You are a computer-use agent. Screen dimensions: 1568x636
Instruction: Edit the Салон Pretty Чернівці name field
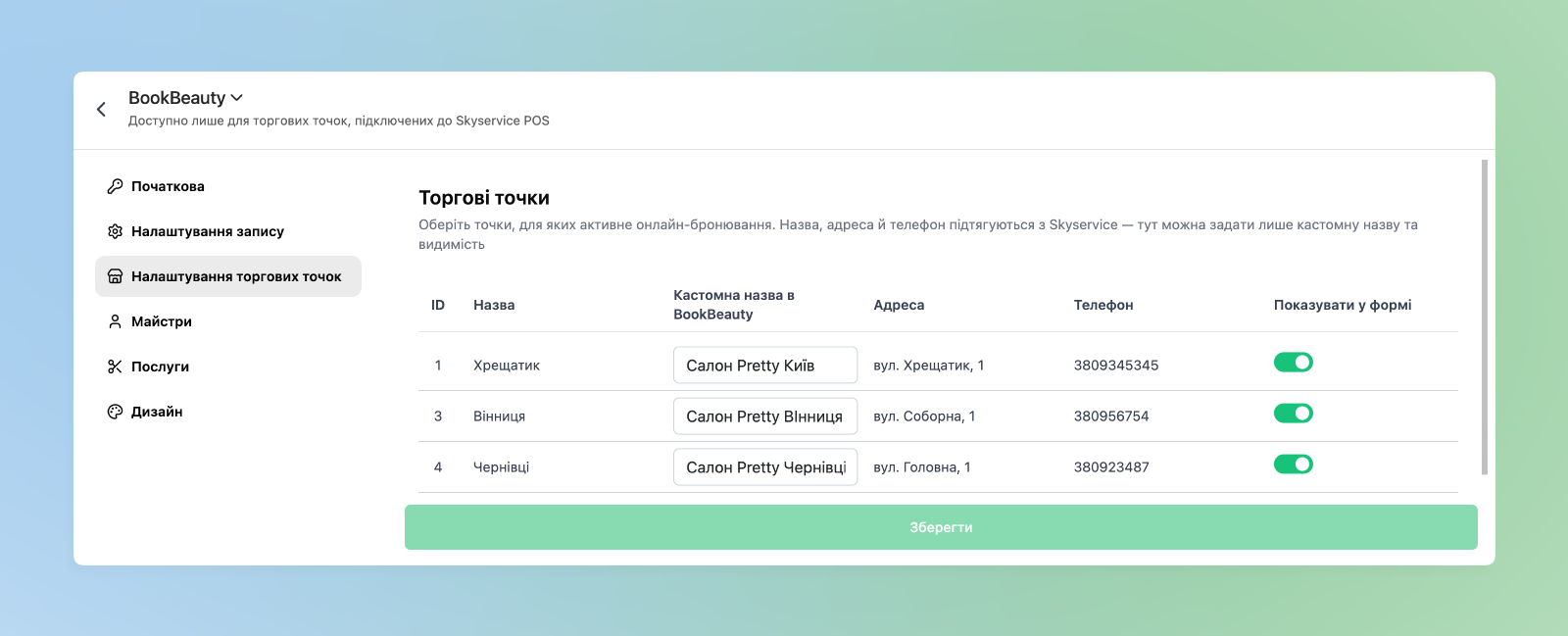(765, 467)
